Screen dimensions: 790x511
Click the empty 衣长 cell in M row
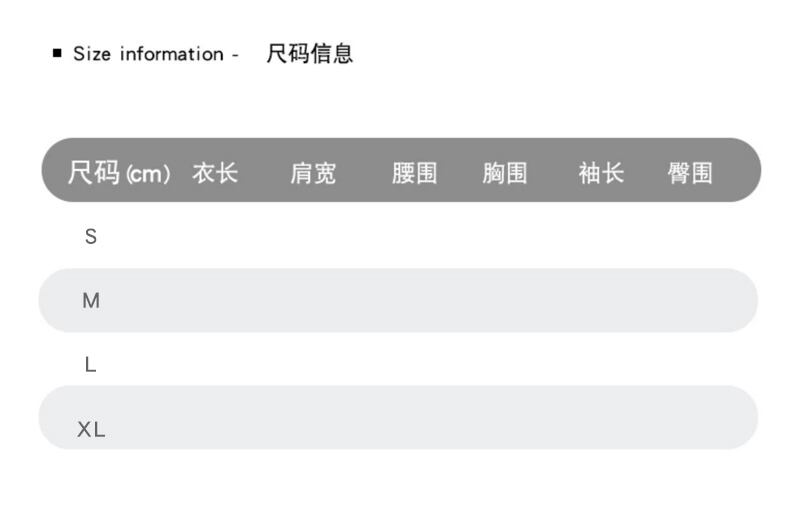[x=215, y=300]
